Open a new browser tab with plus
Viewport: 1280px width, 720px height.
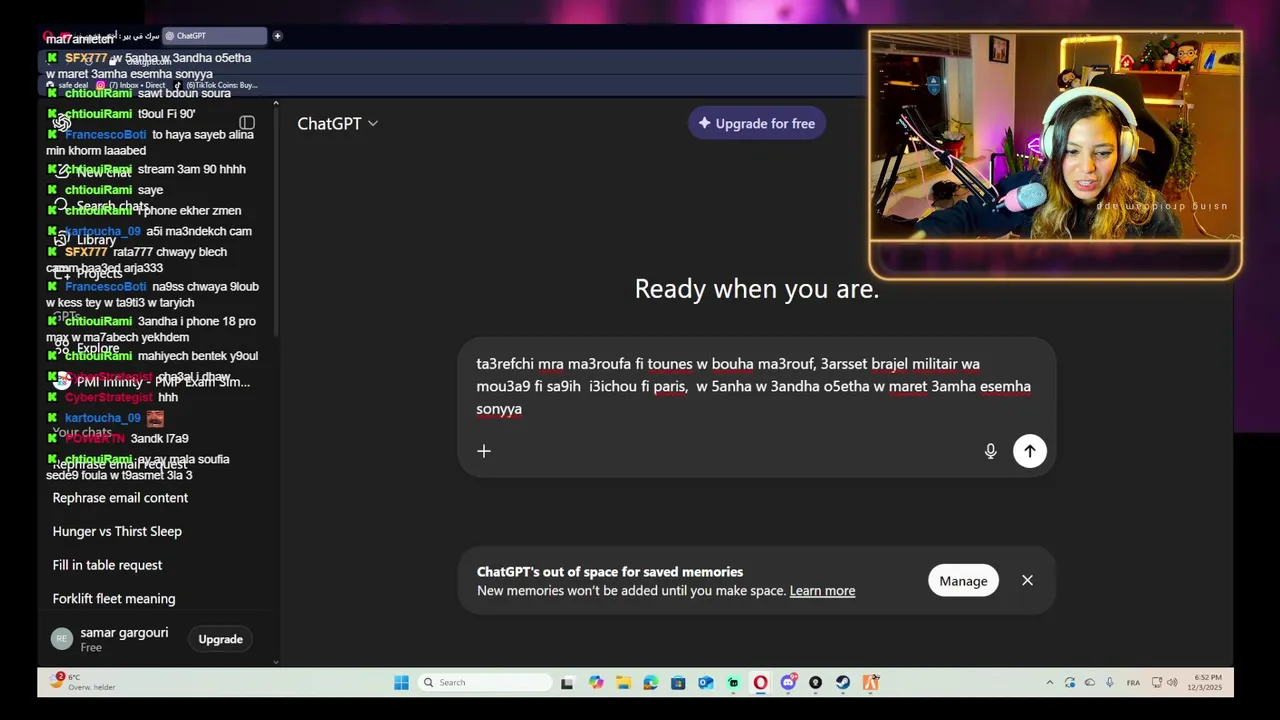[277, 36]
